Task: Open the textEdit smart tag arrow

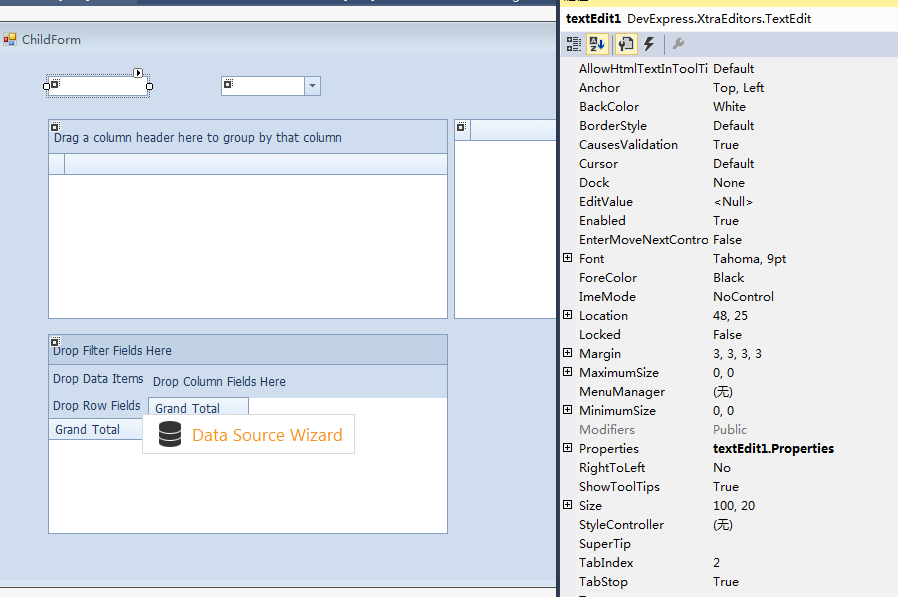Action: [x=139, y=73]
